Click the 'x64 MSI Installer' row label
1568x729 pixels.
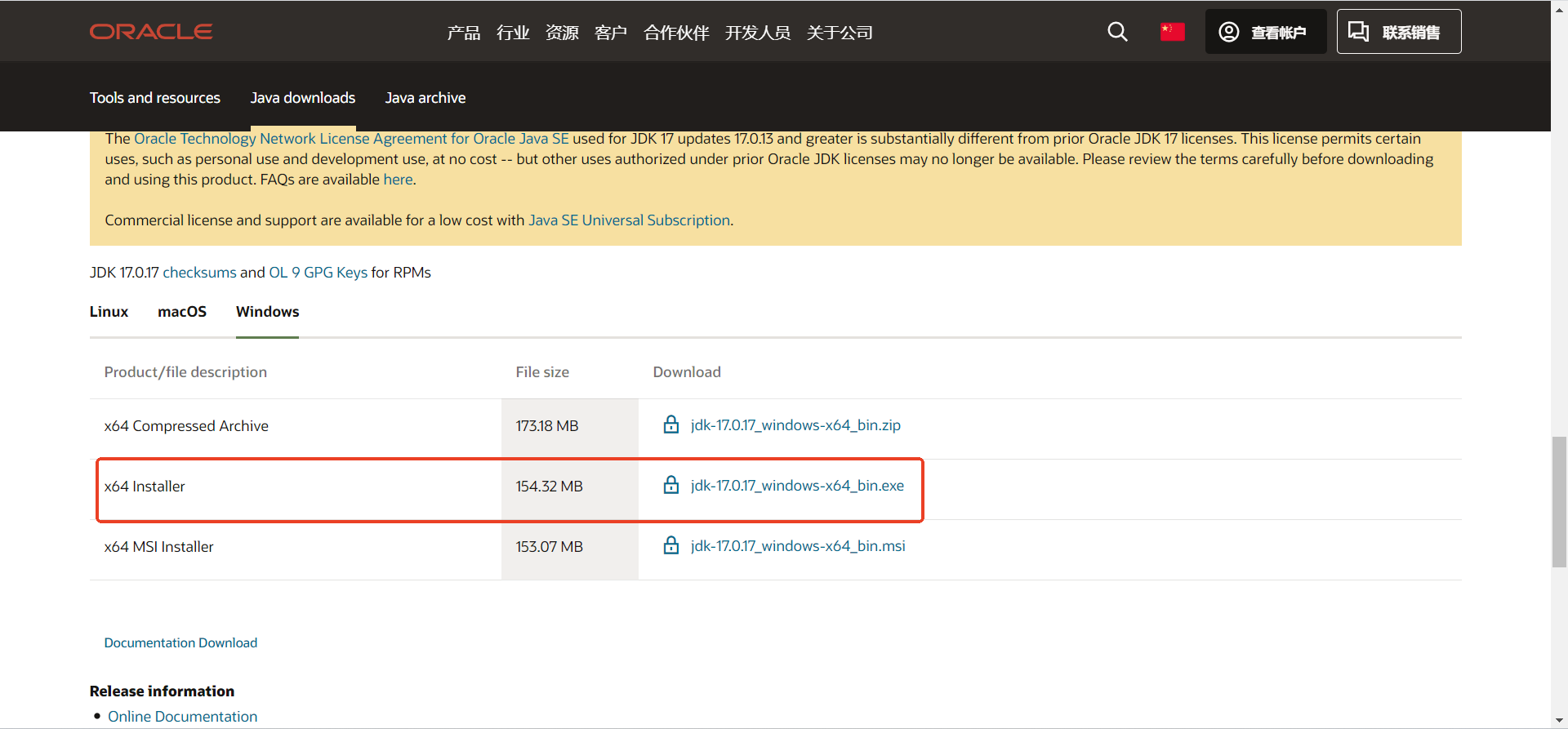pos(159,547)
